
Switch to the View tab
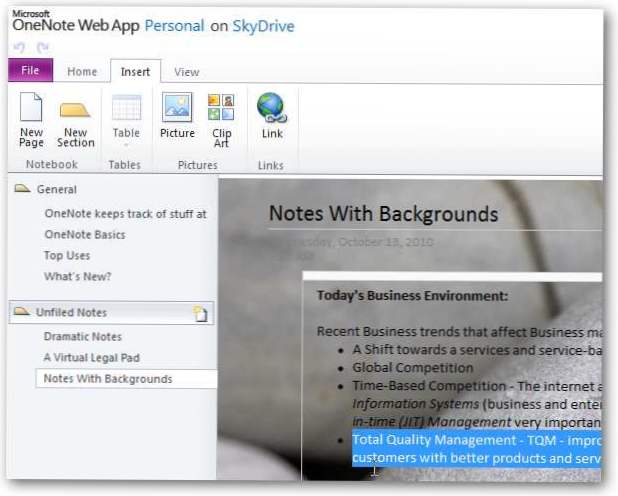pos(186,72)
